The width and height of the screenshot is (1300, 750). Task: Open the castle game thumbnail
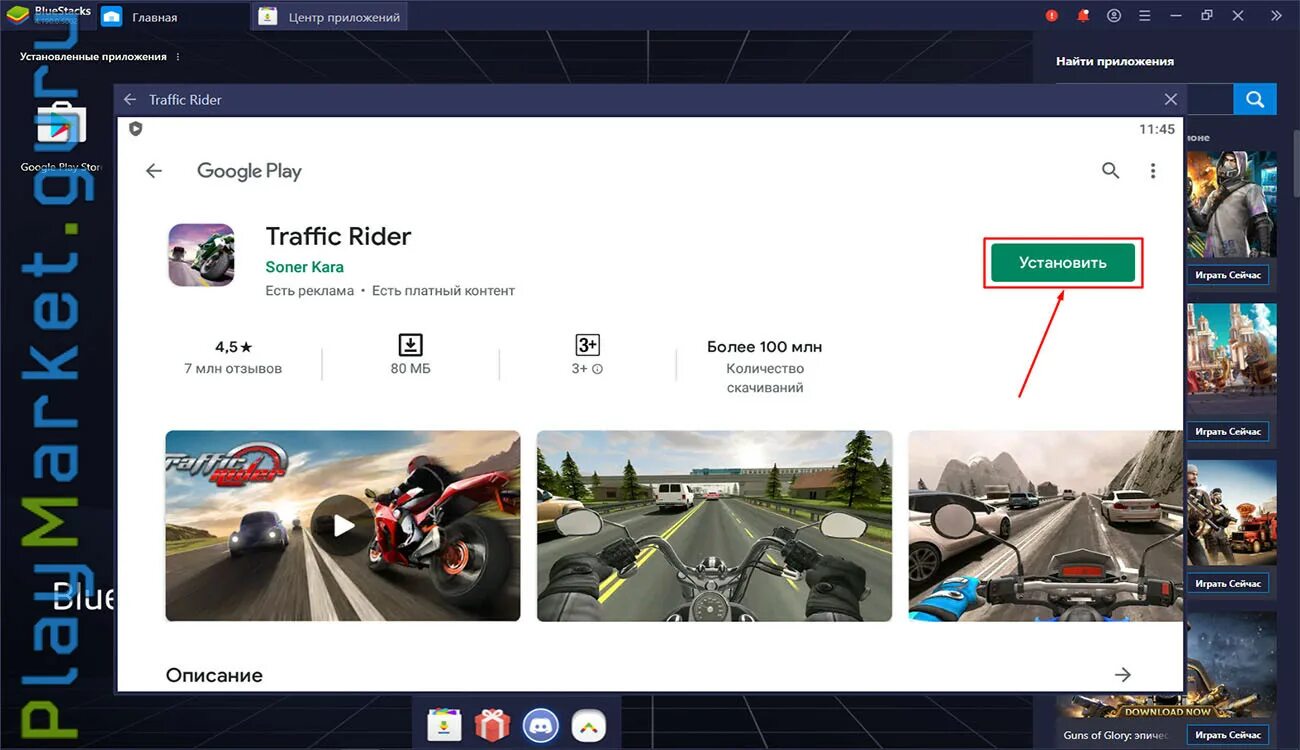coord(1231,360)
